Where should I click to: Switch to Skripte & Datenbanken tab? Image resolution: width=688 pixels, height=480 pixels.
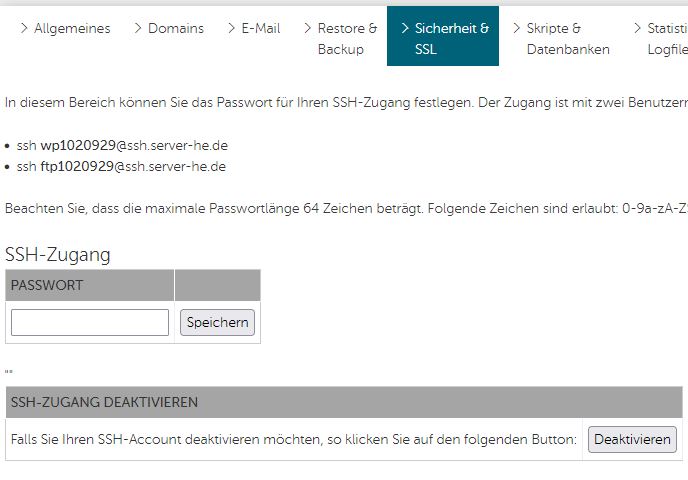pos(567,38)
